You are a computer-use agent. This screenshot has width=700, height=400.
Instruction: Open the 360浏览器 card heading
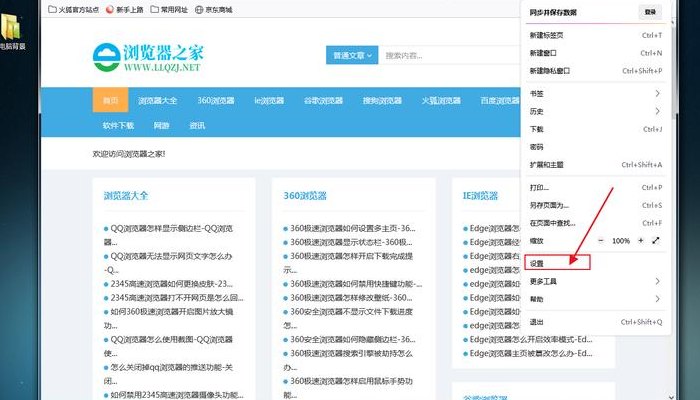click(305, 196)
